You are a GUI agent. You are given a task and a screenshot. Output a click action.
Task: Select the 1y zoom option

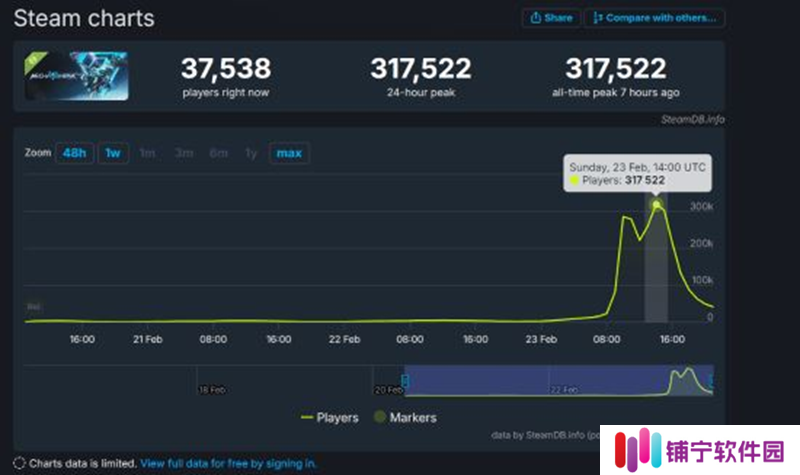[x=251, y=153]
